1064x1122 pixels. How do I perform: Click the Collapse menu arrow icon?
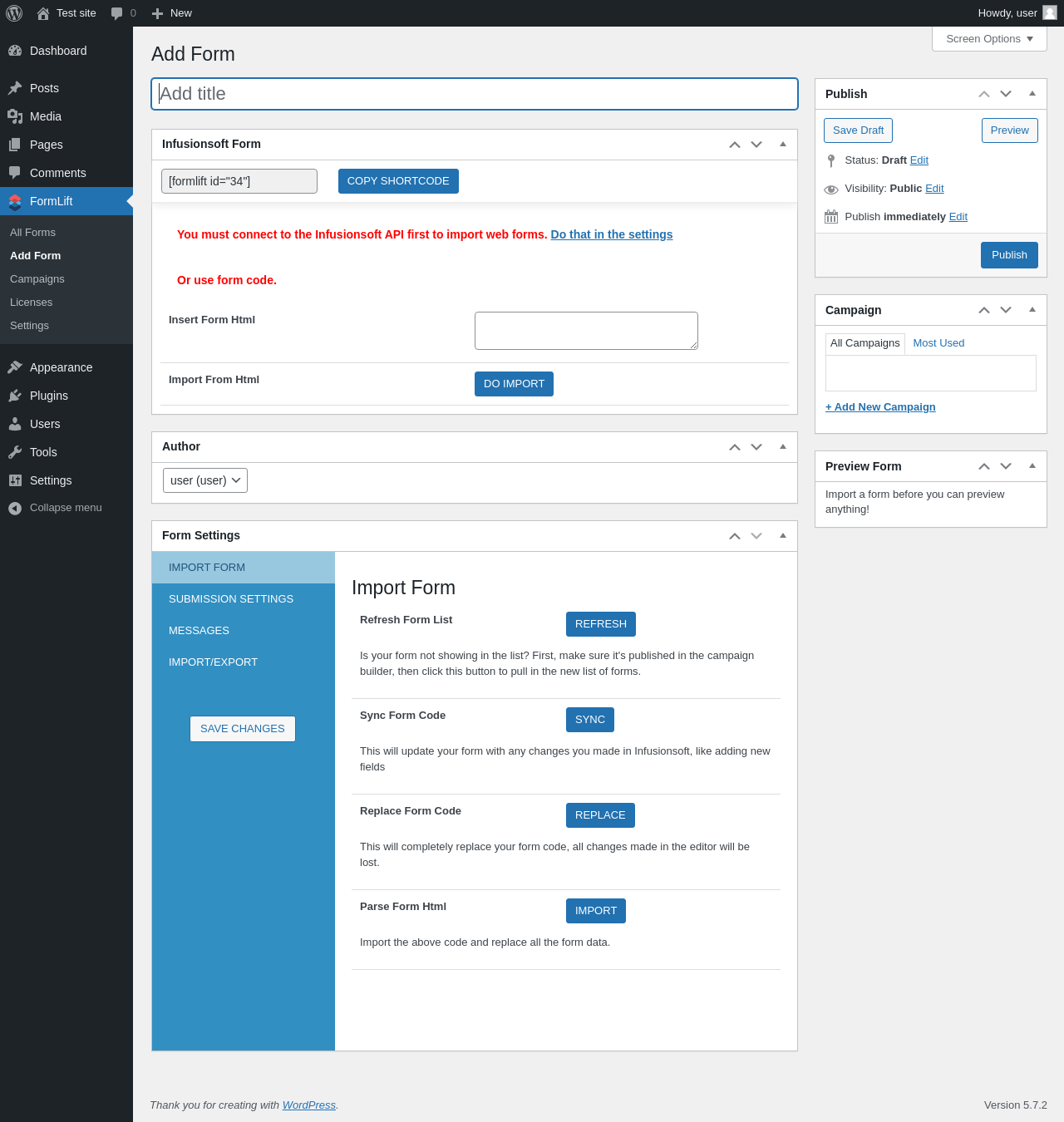point(15,508)
